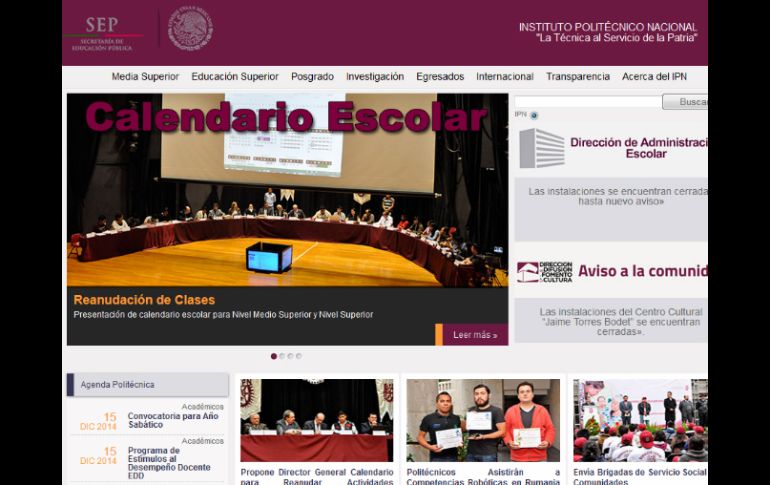Open the Propone Director General news photo
Viewport: 770px width, 485px height.
(x=316, y=420)
